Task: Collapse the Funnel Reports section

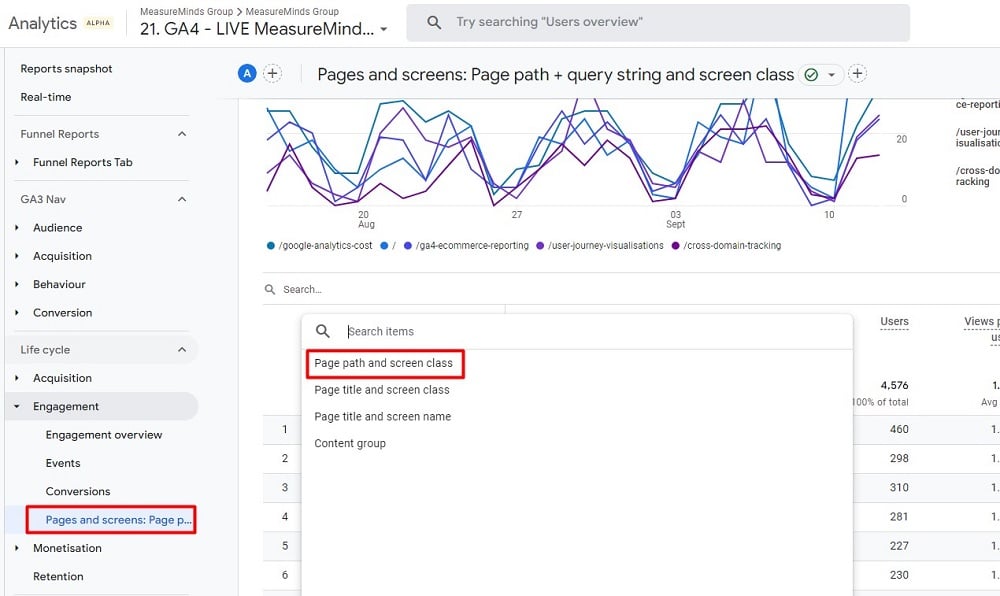Action: (x=182, y=133)
